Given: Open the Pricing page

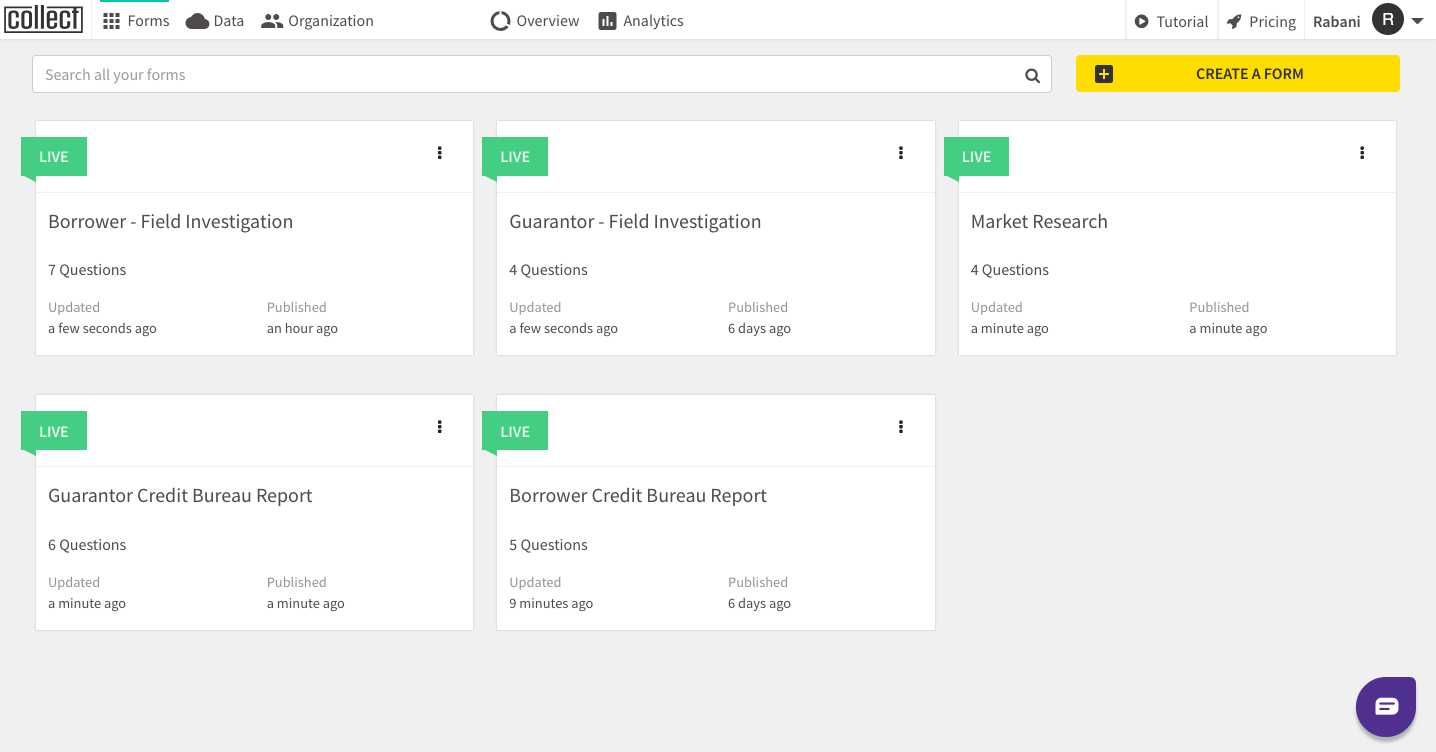Looking at the screenshot, I should pos(1261,21).
